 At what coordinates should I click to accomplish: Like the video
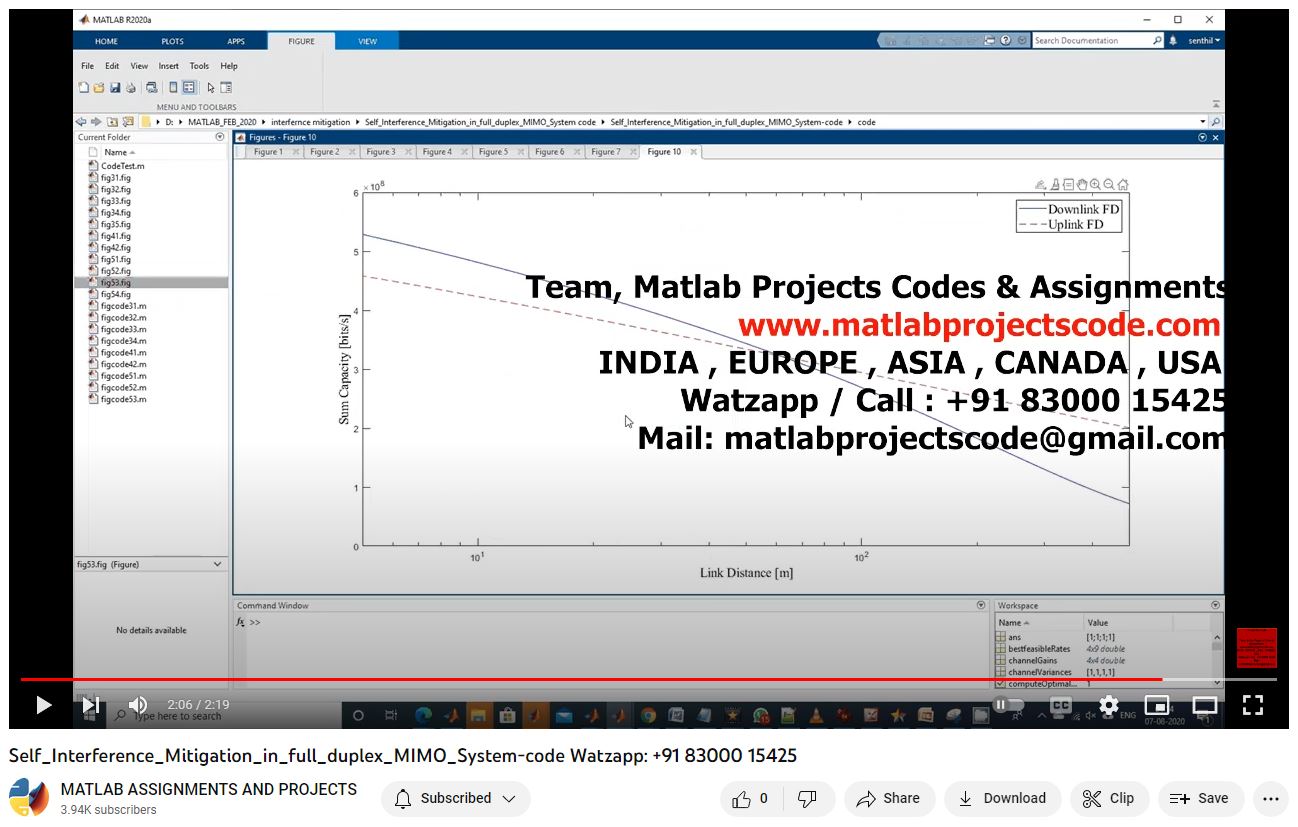750,798
